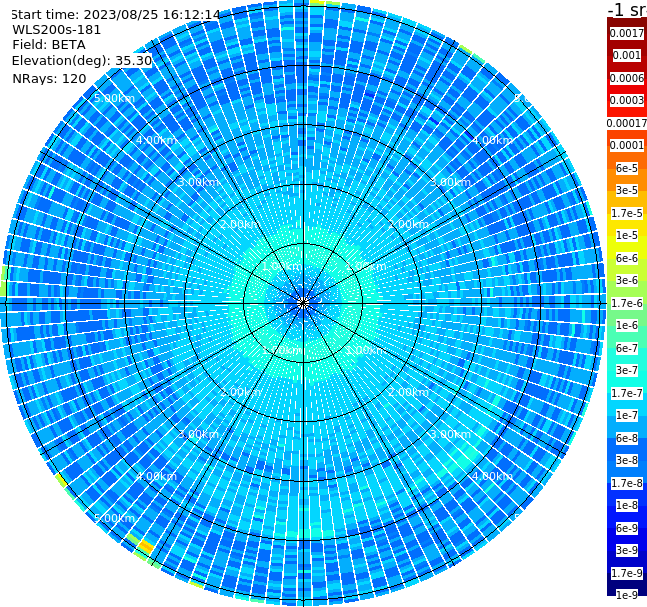Select the 2.00km range label in upper-right quadrant

point(409,224)
